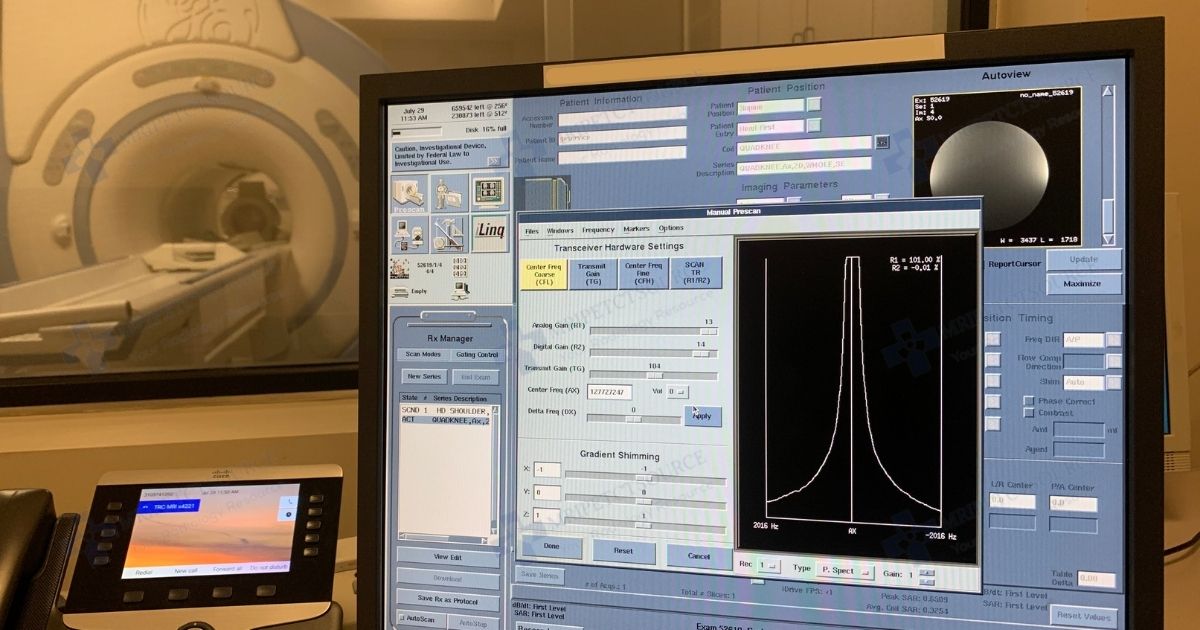The height and width of the screenshot is (630, 1200).
Task: Open the Windows menu in Manual Prescan
Action: click(x=561, y=230)
